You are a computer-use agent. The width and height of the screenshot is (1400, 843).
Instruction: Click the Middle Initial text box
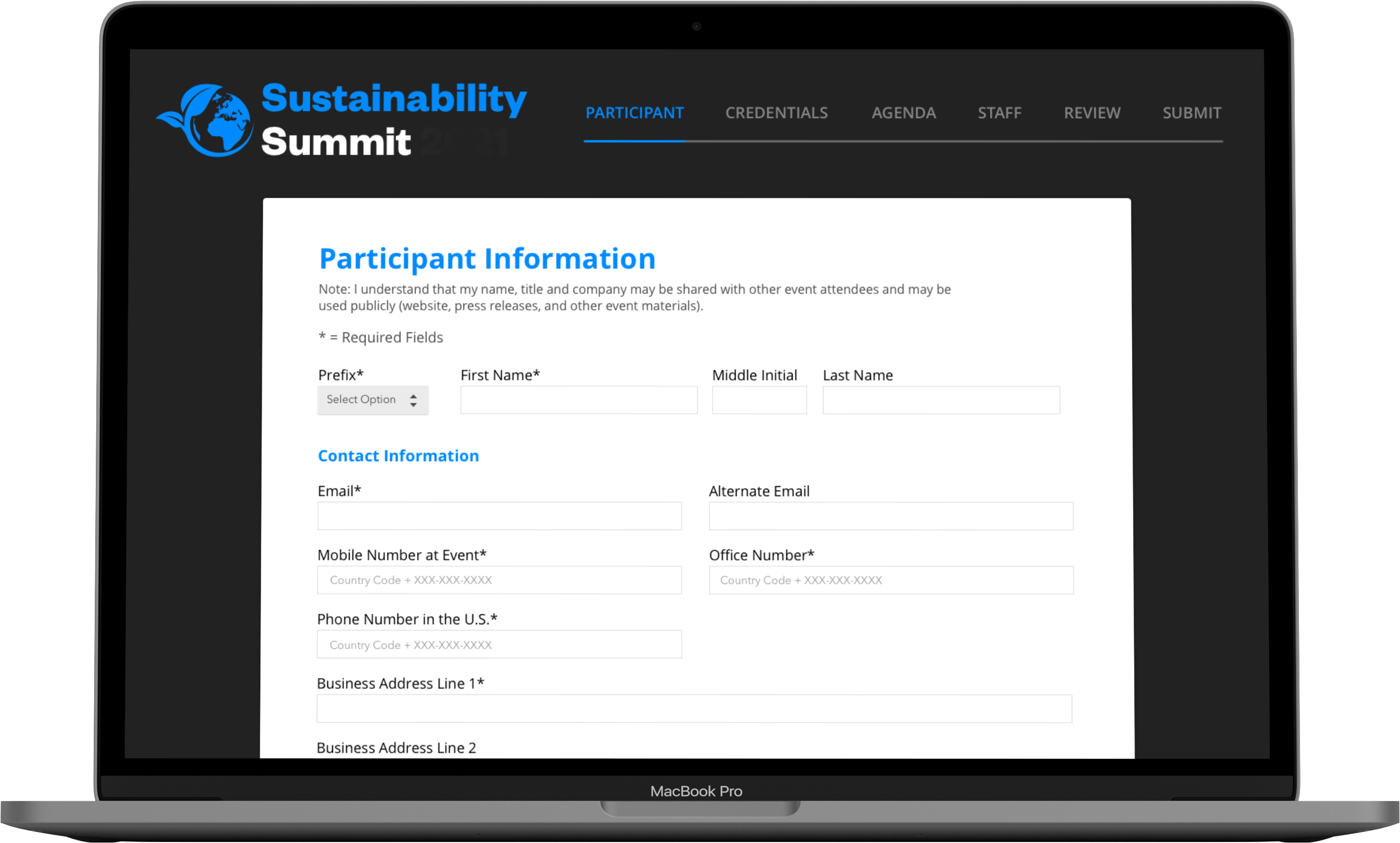click(759, 400)
